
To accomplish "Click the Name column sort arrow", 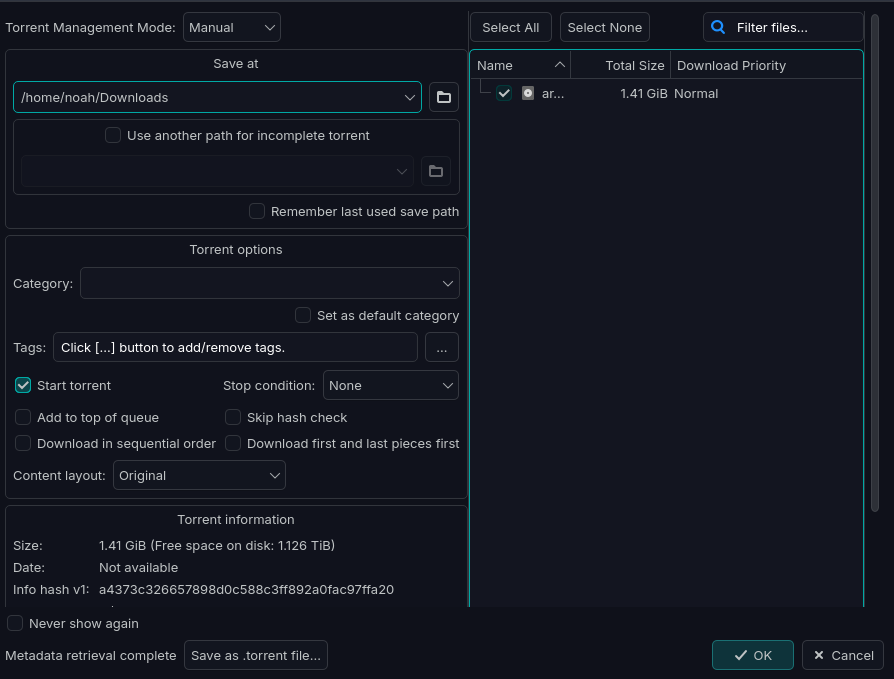I will 559,65.
